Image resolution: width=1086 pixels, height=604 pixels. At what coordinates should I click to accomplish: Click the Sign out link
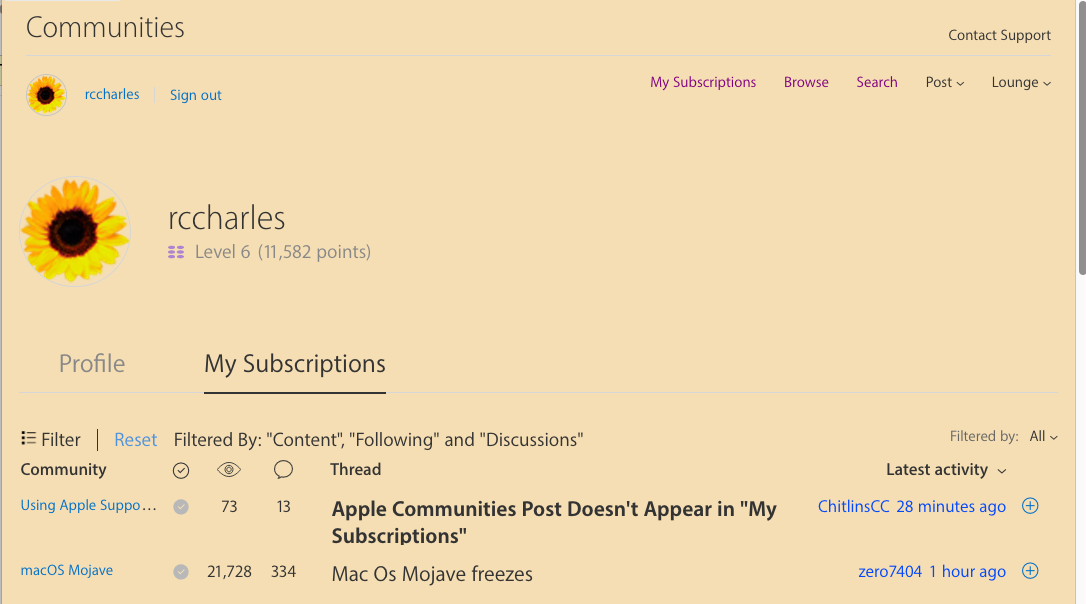pyautogui.click(x=196, y=95)
